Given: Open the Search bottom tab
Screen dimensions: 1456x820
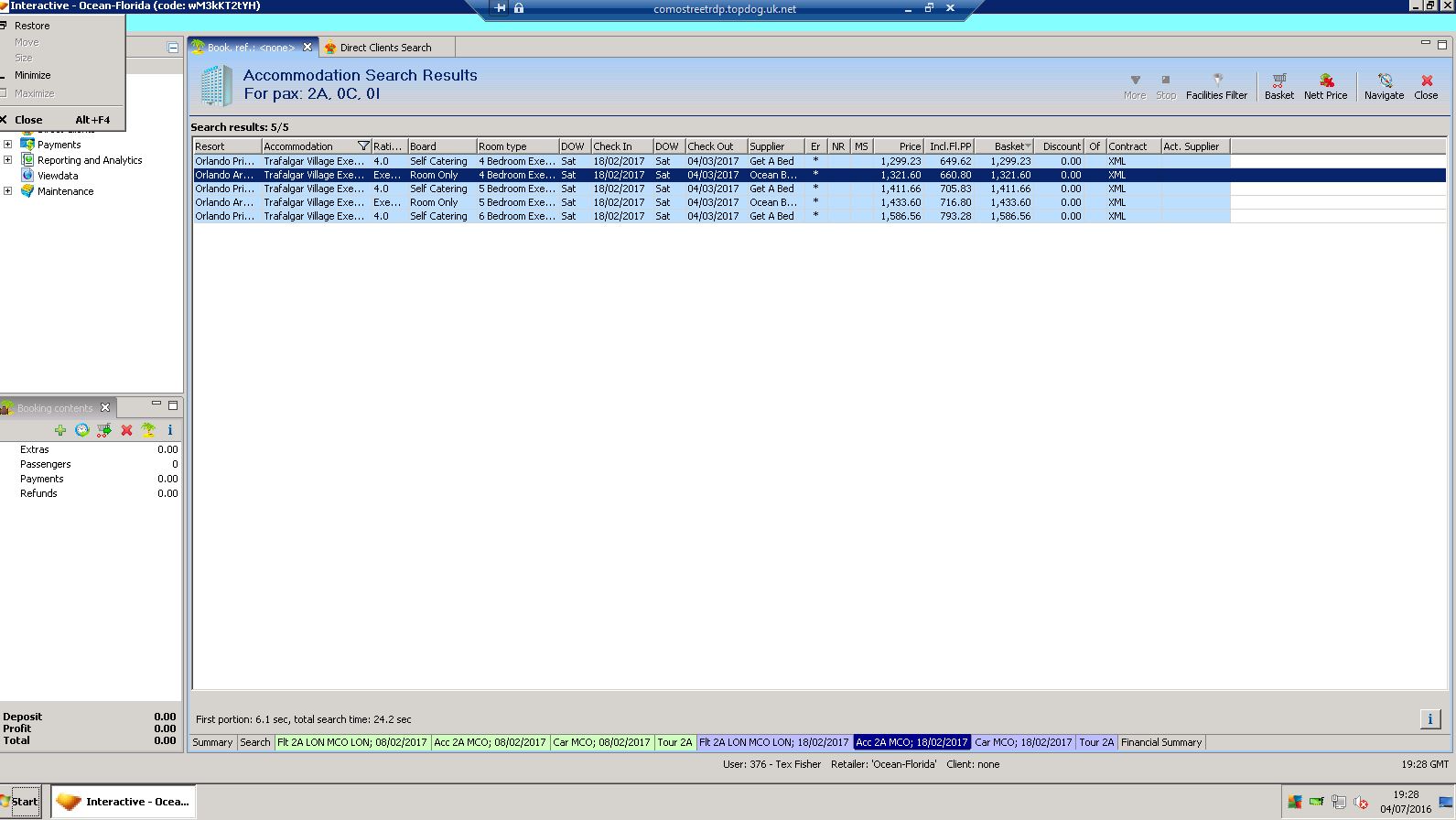Looking at the screenshot, I should click(x=255, y=742).
